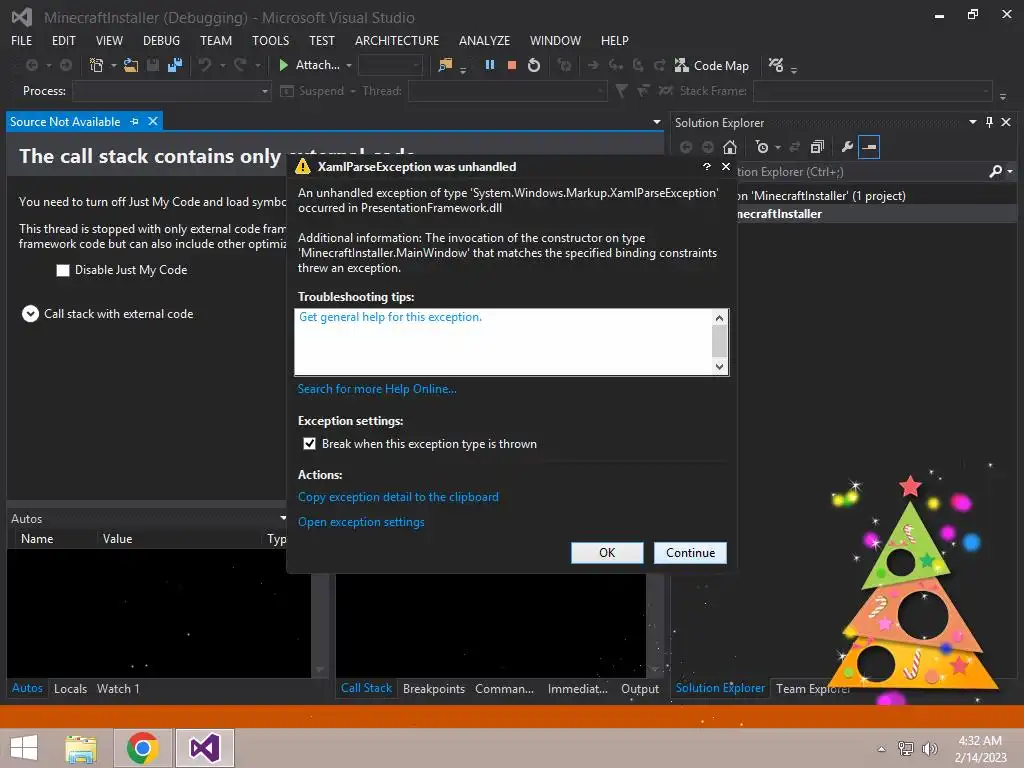Click Visual Studio icon on taskbar
The height and width of the screenshot is (768, 1024).
(204, 748)
